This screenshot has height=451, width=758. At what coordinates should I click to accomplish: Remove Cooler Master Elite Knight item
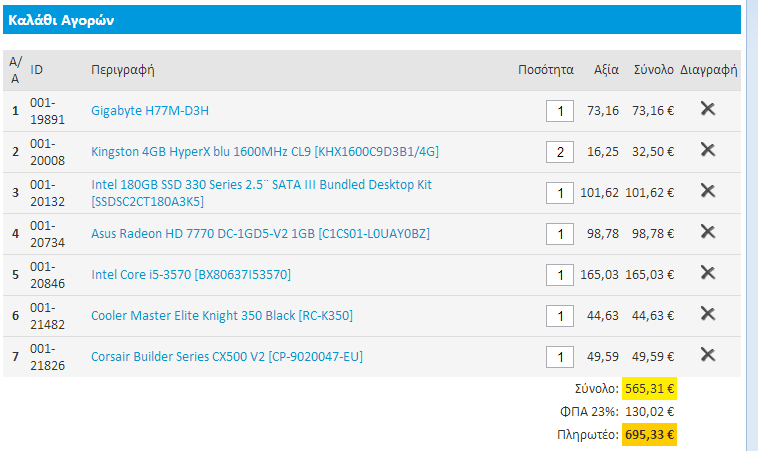pyautogui.click(x=708, y=314)
